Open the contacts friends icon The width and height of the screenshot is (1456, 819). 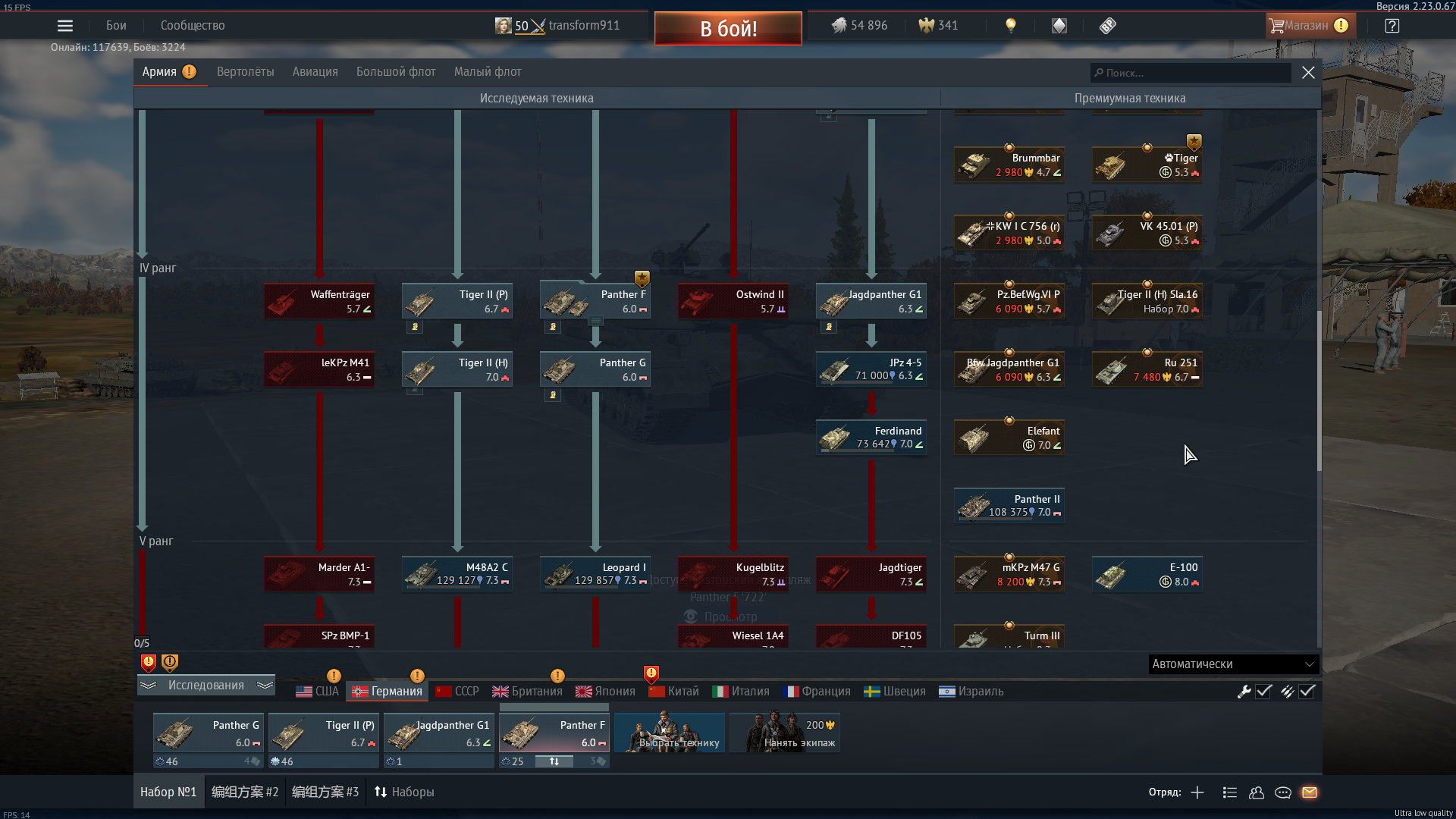pyautogui.click(x=1257, y=792)
